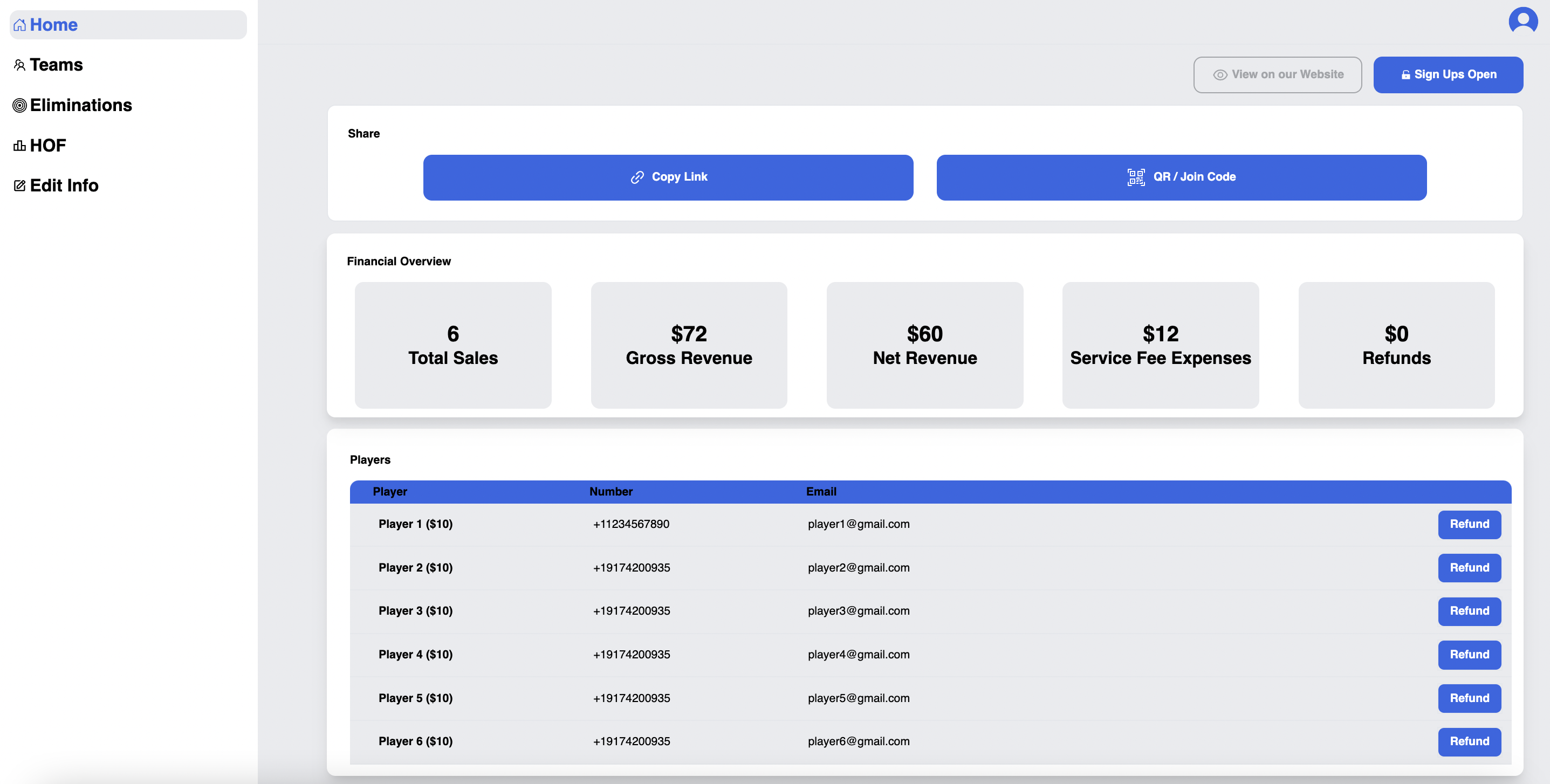Refund Player 1
The height and width of the screenshot is (784, 1550).
[x=1469, y=524]
